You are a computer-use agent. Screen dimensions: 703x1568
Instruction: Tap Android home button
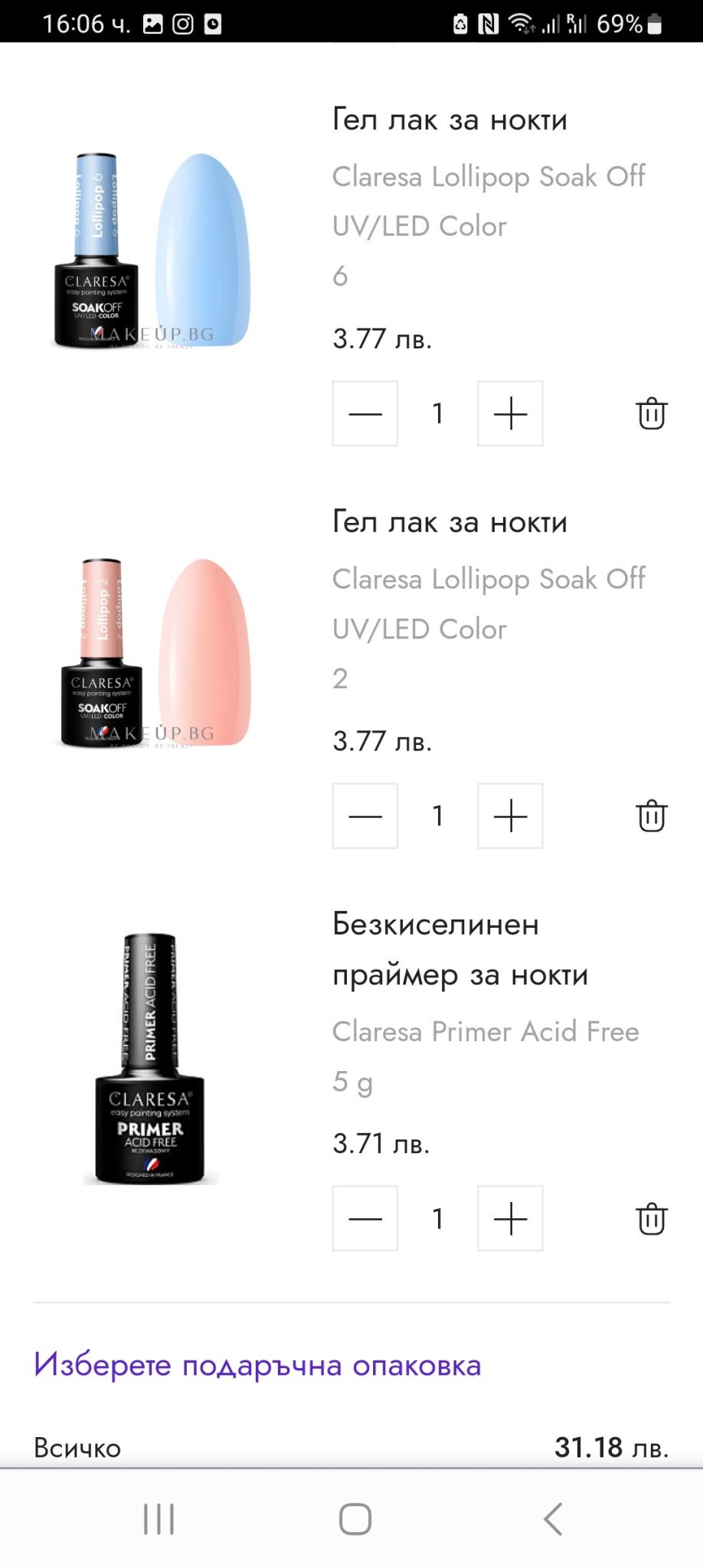coord(355,1519)
